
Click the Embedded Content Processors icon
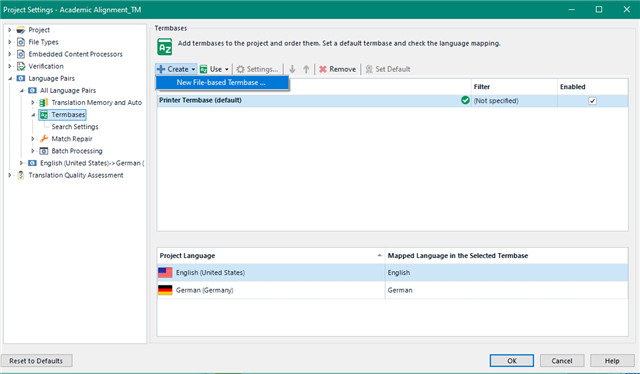[x=20, y=54]
